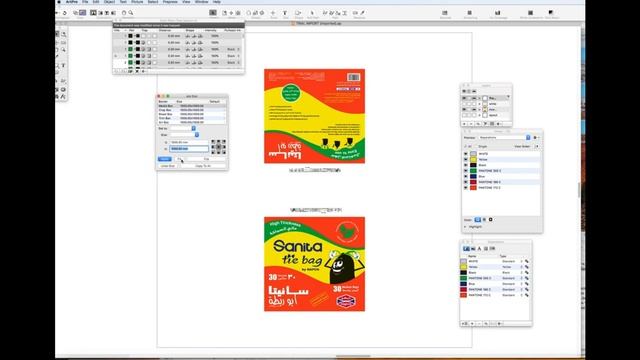This screenshot has height=360, width=640.
Task: Click the Apple menu logo
Action: tap(59, 2)
